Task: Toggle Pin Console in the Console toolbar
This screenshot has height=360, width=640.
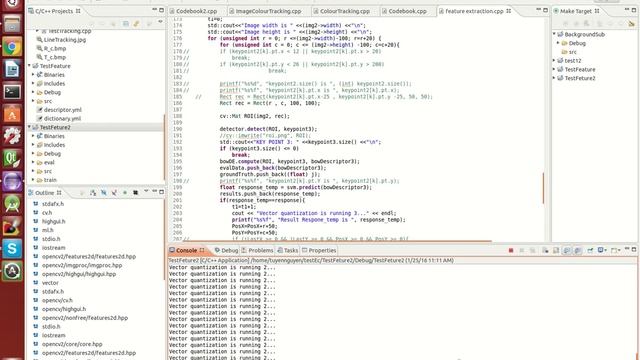Action: (590, 250)
